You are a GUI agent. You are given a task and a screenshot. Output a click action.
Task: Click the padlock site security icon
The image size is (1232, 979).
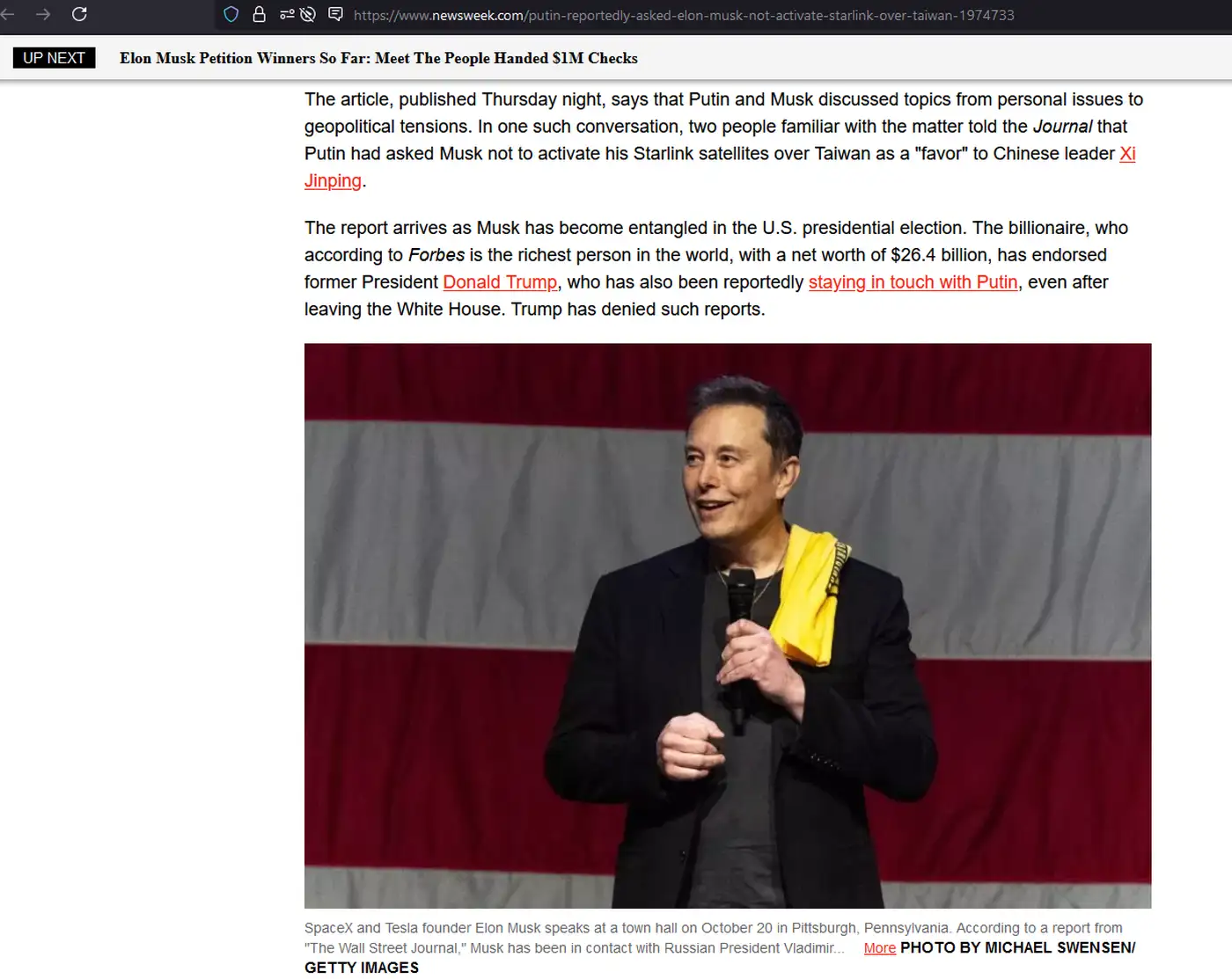tap(259, 14)
